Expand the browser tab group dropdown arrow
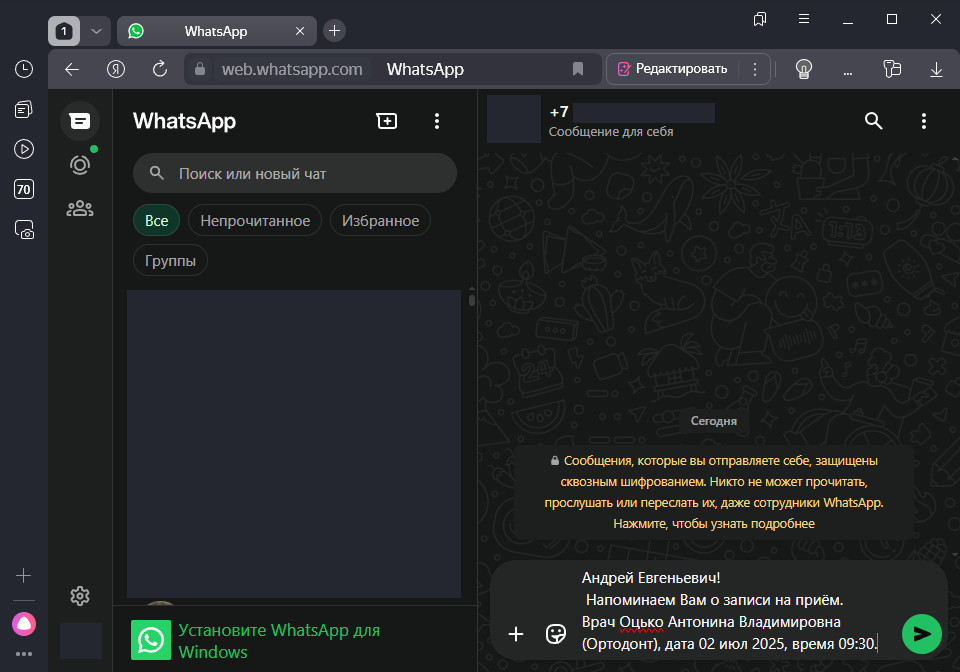Image resolution: width=960 pixels, height=672 pixels. [x=96, y=31]
